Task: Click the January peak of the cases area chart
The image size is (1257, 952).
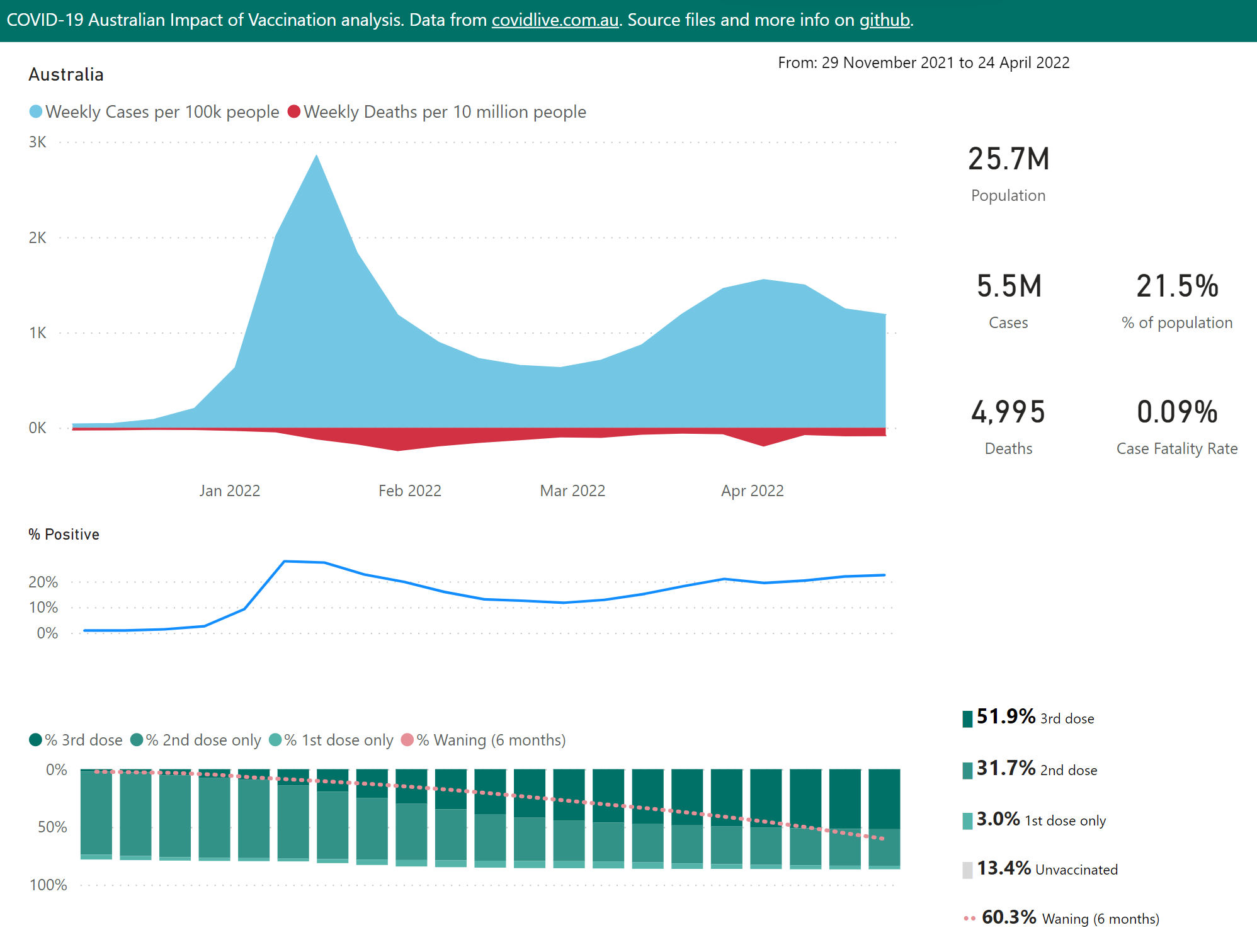Action: coord(316,156)
